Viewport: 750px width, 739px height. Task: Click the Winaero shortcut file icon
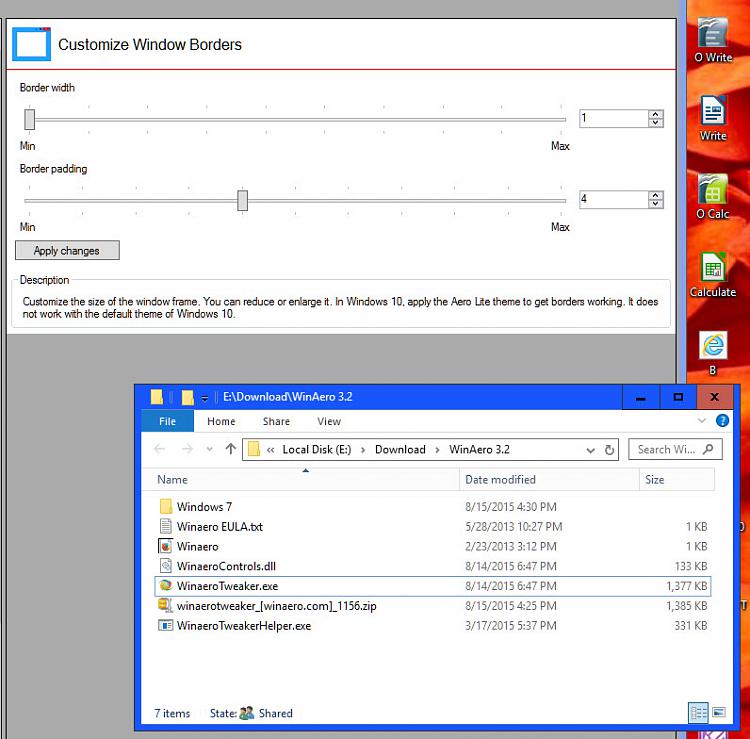pyautogui.click(x=165, y=546)
